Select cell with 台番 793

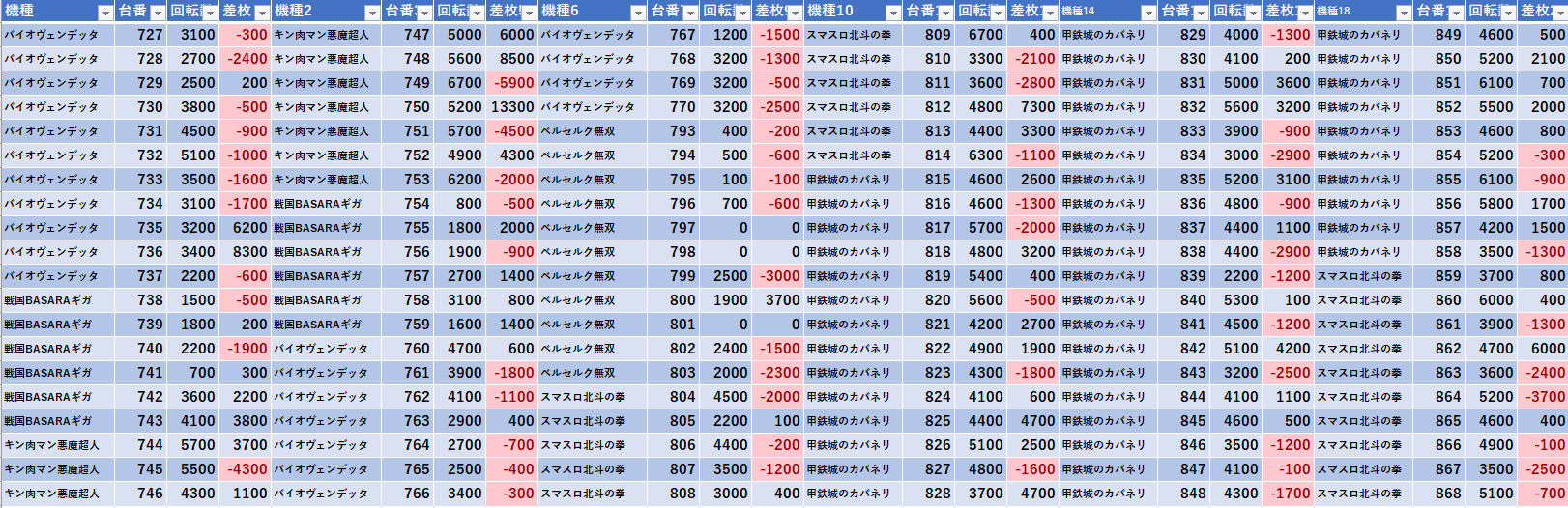674,131
